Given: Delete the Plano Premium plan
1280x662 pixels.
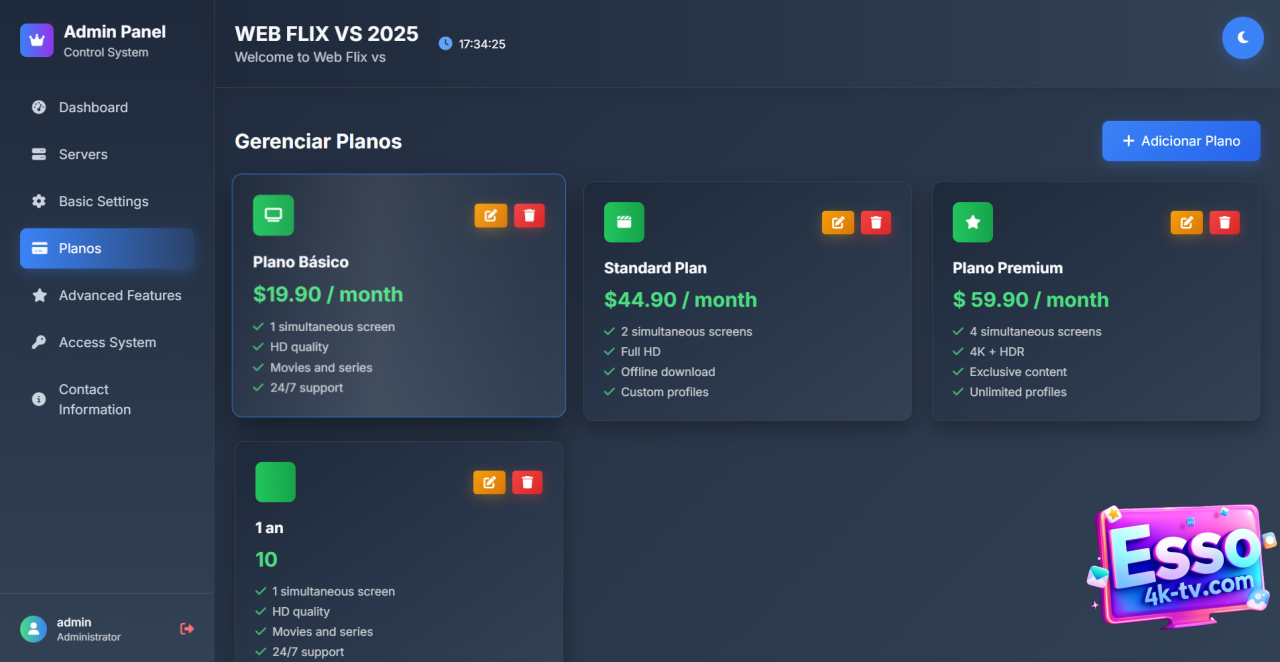Looking at the screenshot, I should 1224,222.
